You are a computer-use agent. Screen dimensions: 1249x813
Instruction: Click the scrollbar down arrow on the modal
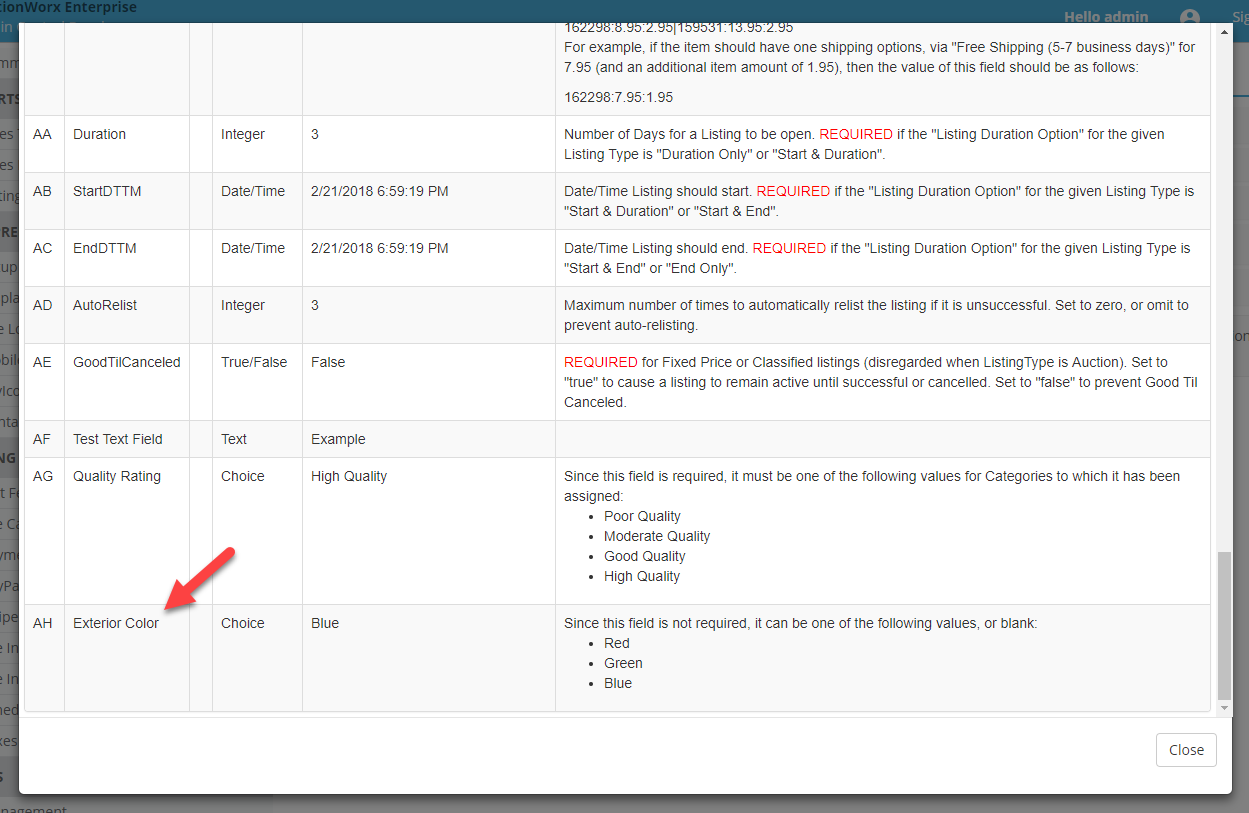(x=1223, y=709)
